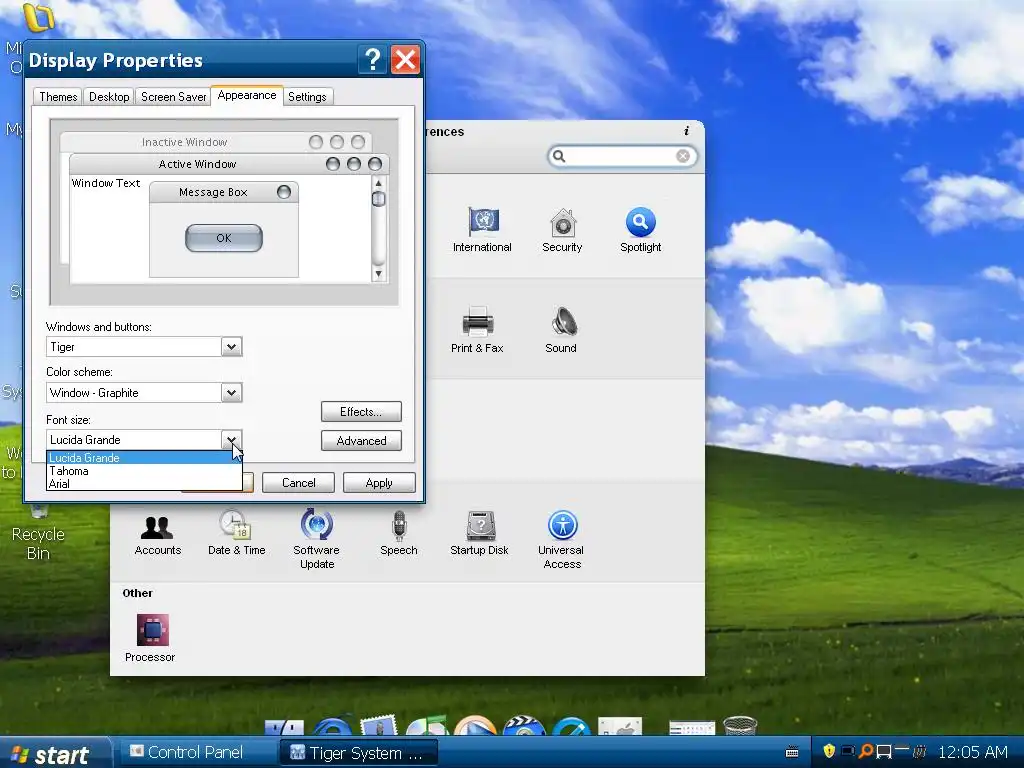Click the Finder icon in the dock
This screenshot has height=768, width=1024.
tap(284, 726)
